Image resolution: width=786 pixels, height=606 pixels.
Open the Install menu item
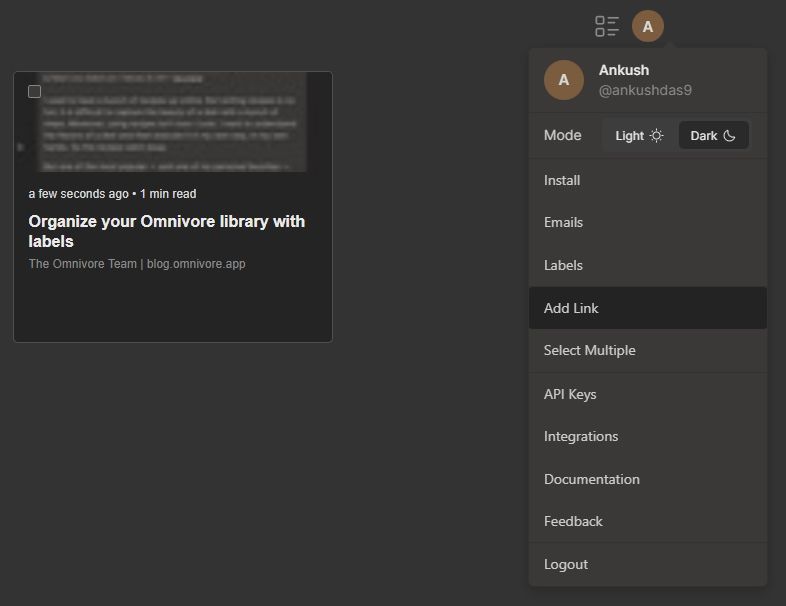[562, 181]
